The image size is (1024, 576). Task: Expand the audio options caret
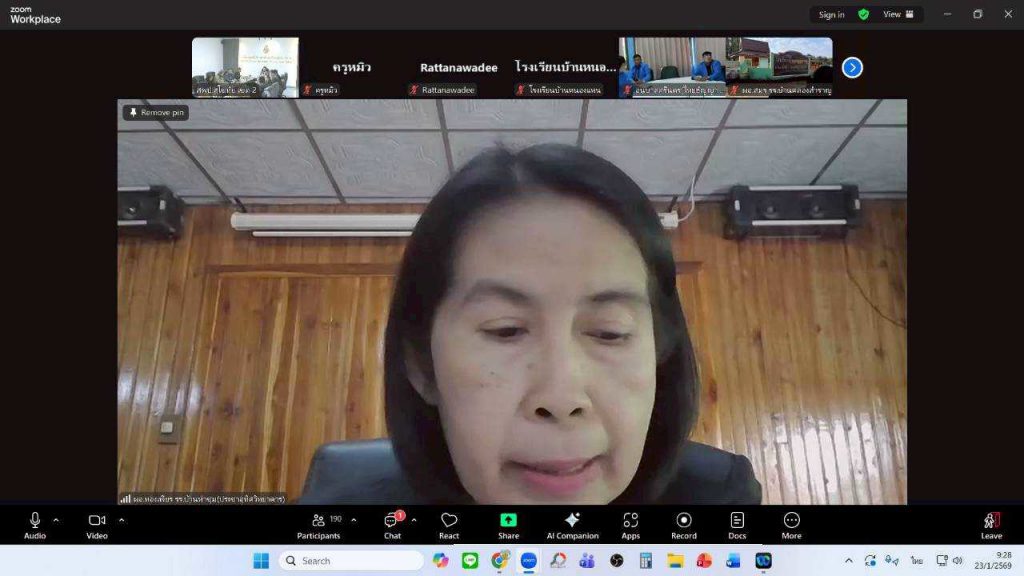pyautogui.click(x=56, y=520)
